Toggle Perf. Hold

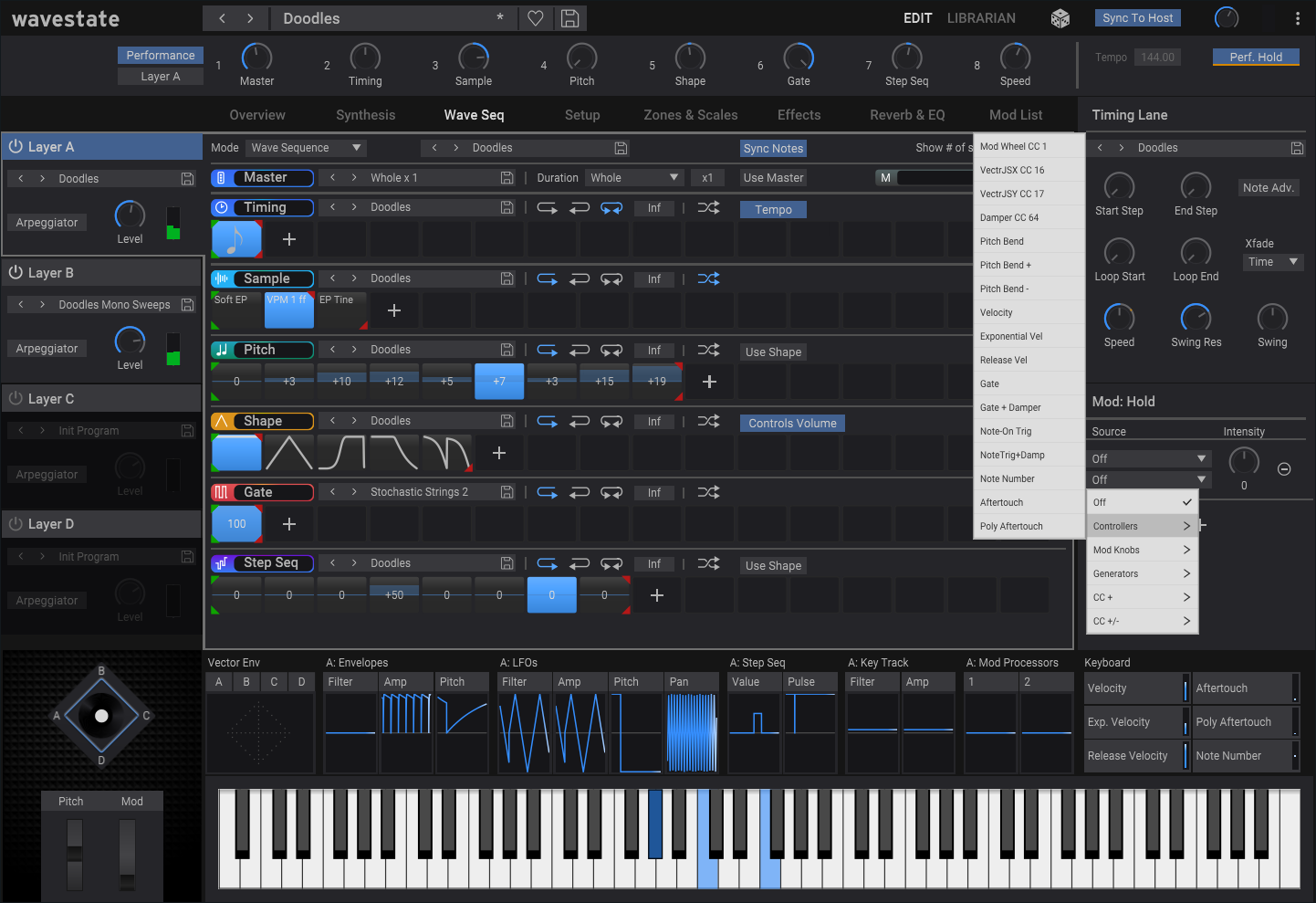pos(1256,57)
